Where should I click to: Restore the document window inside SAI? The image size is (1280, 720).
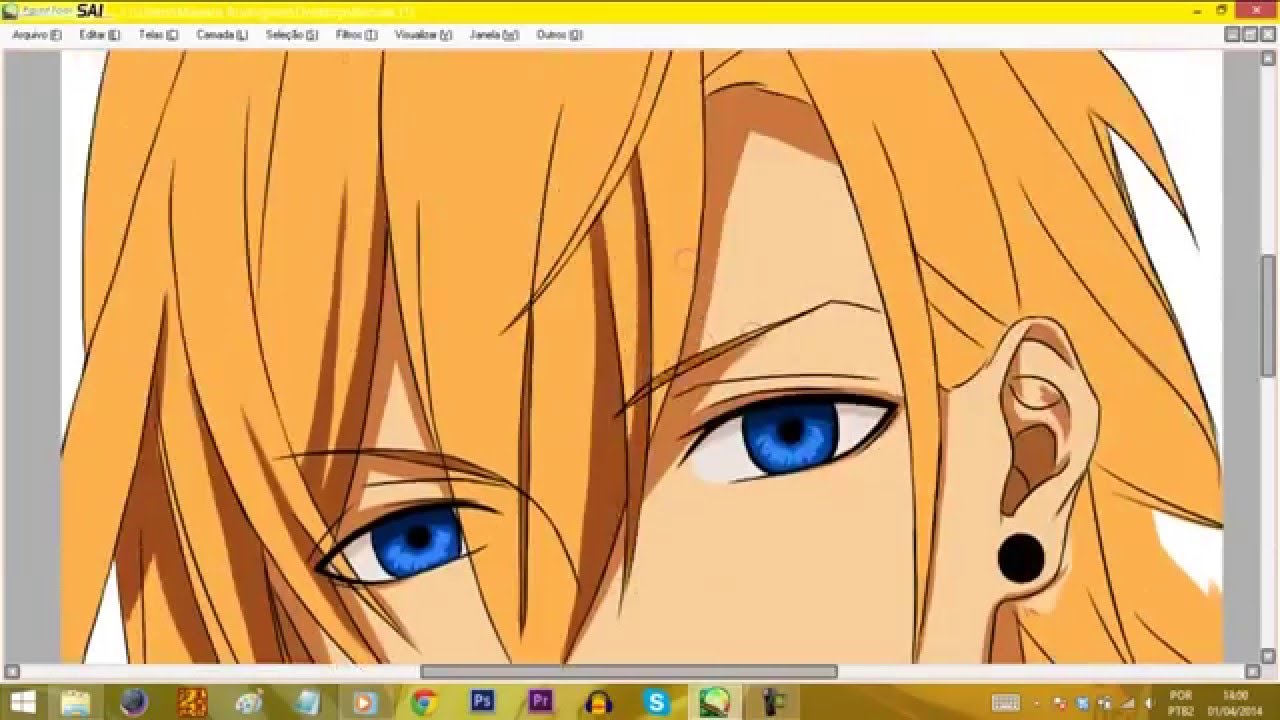pyautogui.click(x=1250, y=34)
